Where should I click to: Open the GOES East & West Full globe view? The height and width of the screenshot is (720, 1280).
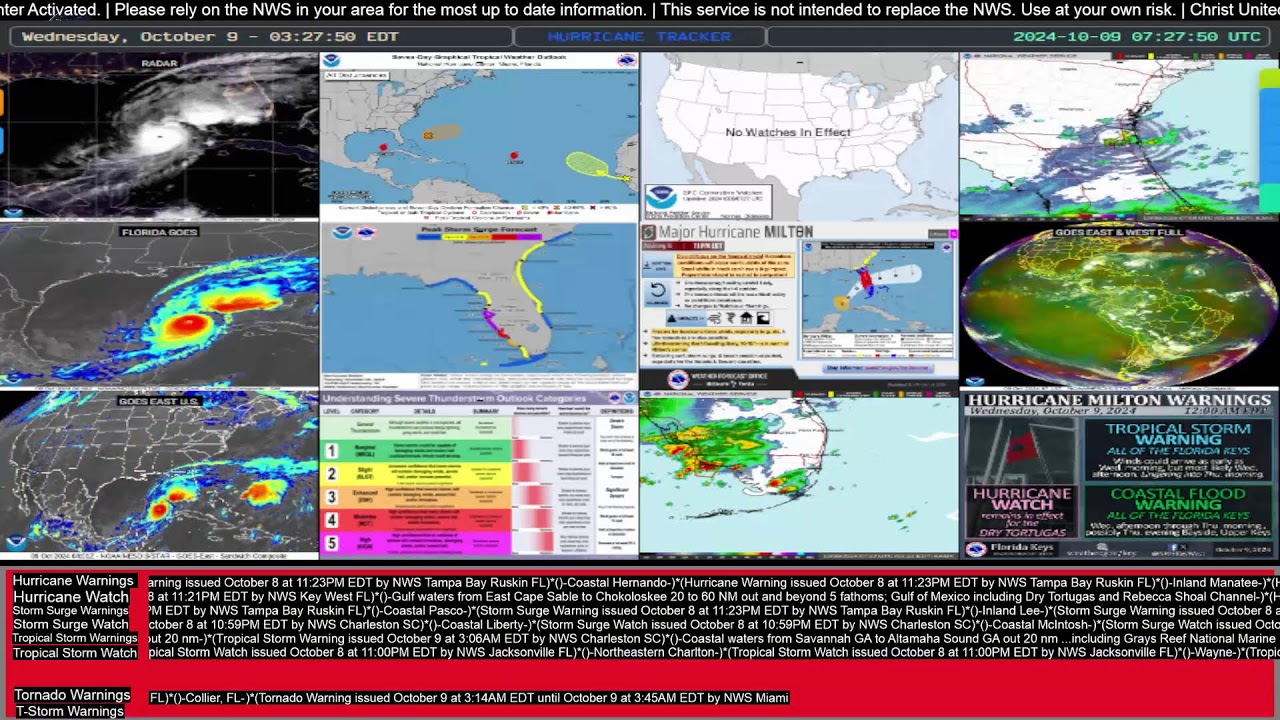coord(1119,305)
